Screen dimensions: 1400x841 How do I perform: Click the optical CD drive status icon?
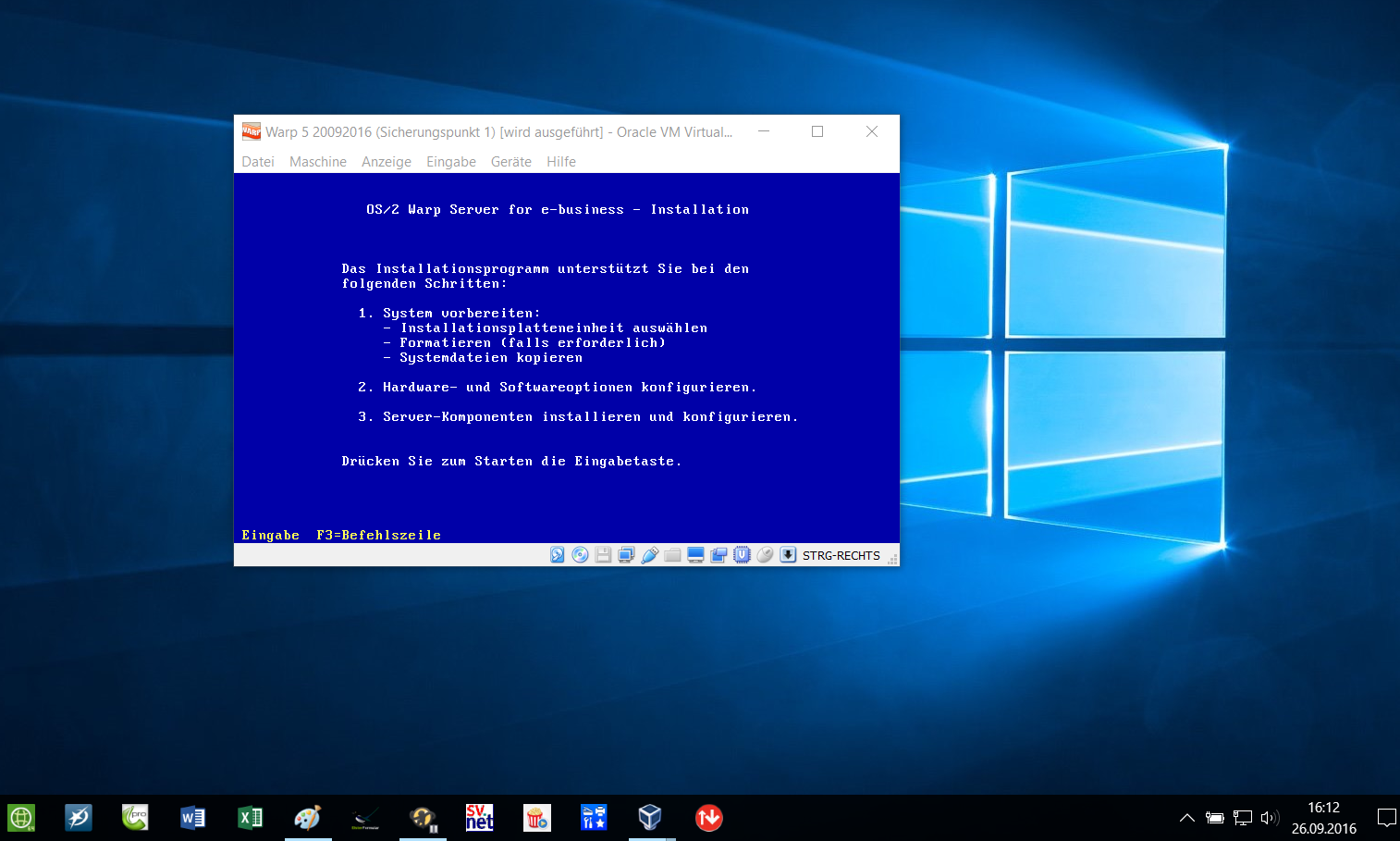[580, 555]
